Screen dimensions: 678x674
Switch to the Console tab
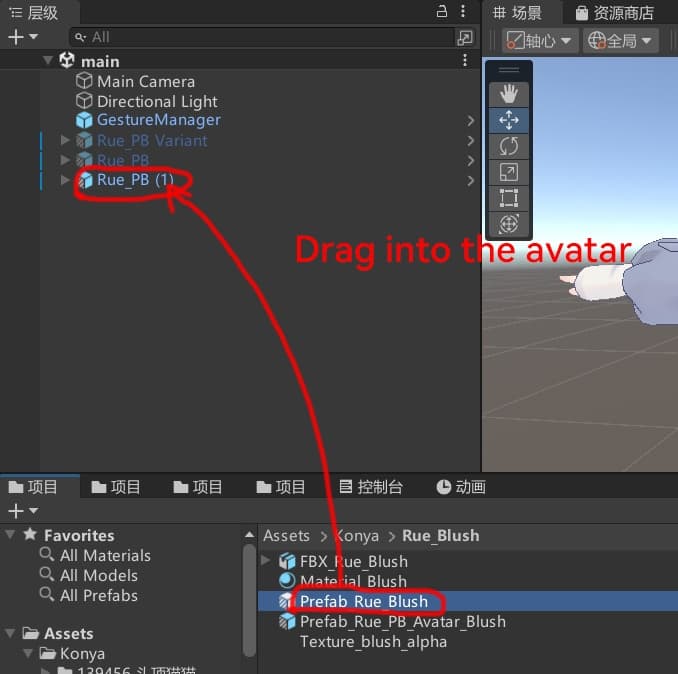(370, 487)
